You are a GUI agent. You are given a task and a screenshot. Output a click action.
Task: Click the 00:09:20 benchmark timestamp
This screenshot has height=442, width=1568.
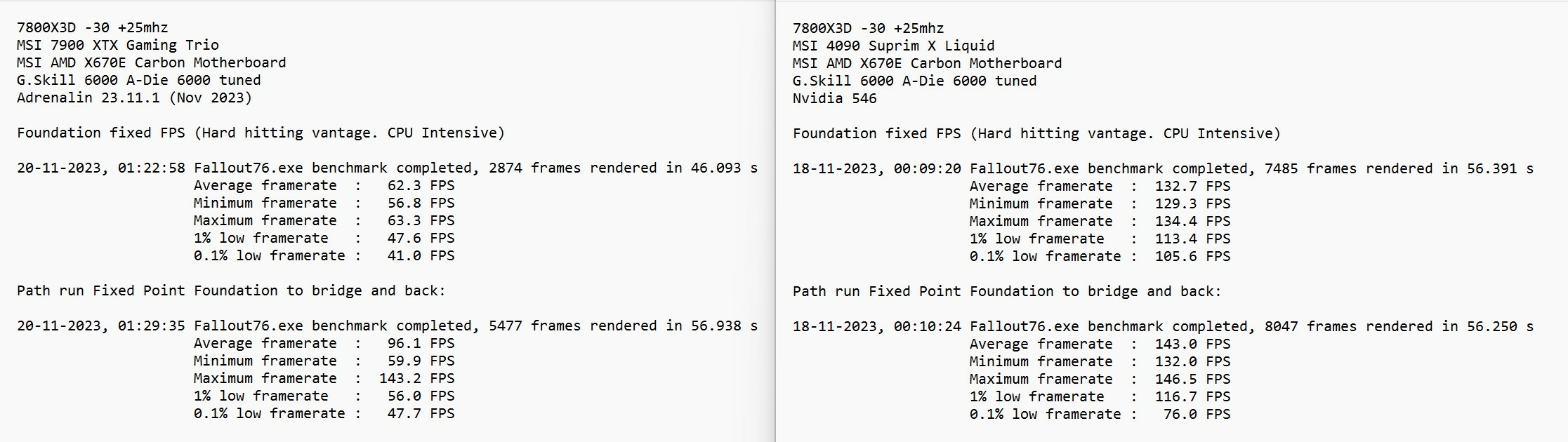pos(928,168)
